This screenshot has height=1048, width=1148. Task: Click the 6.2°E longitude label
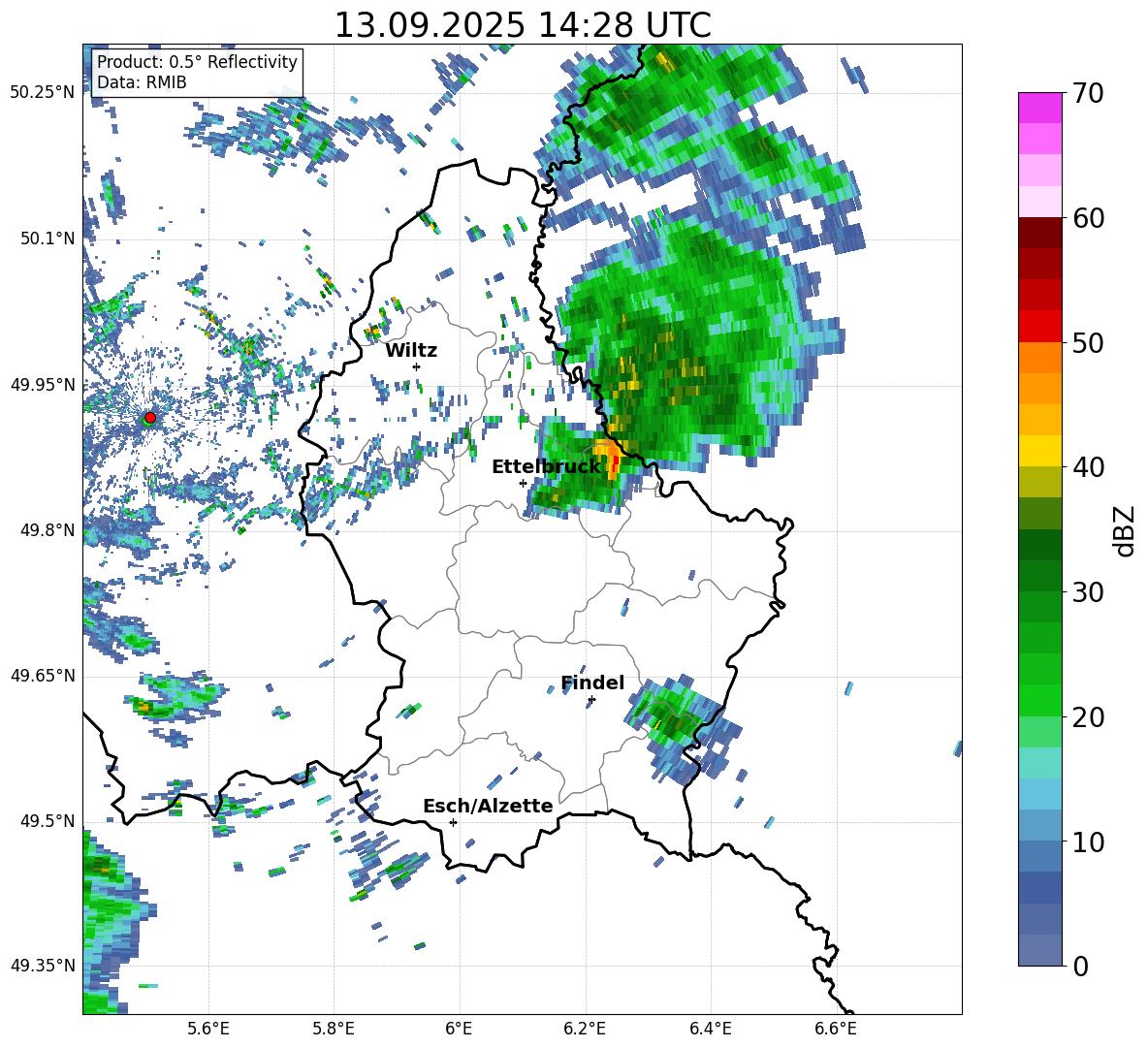tap(585, 1029)
